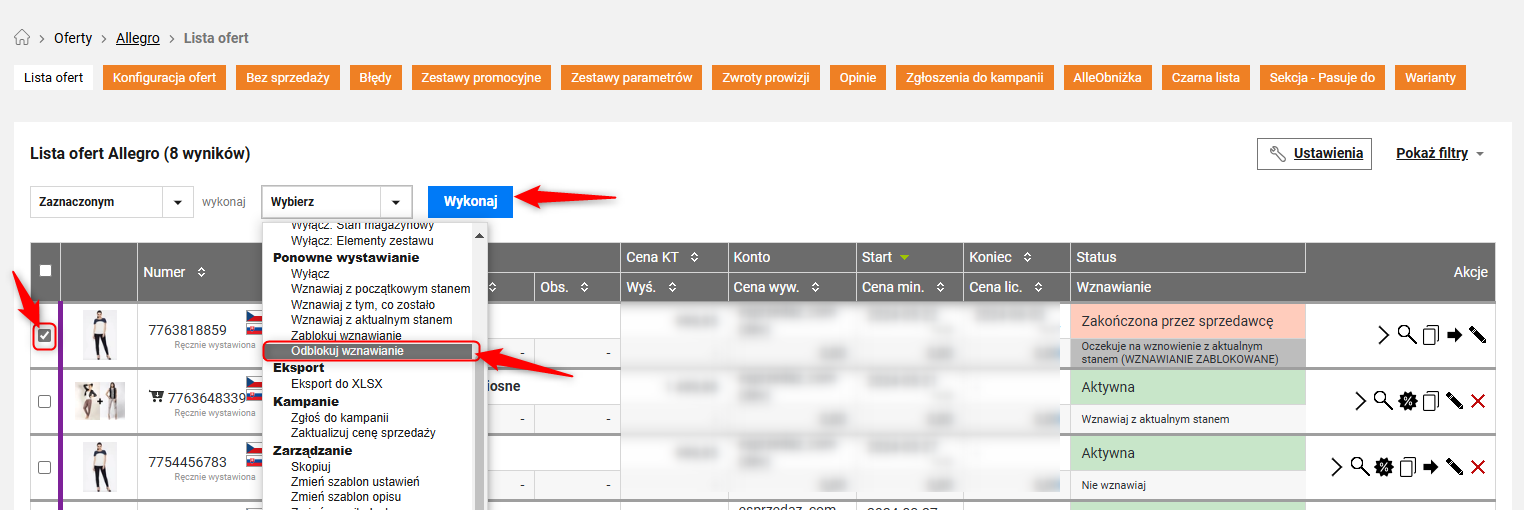Click the red X icon for offer 7754456783
Viewport: 1524px width, 510px height.
(x=1478, y=467)
